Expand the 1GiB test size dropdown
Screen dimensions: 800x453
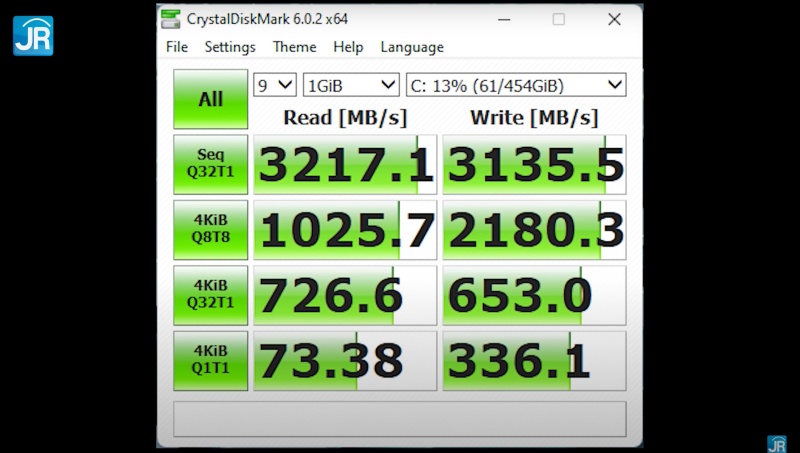[x=351, y=85]
